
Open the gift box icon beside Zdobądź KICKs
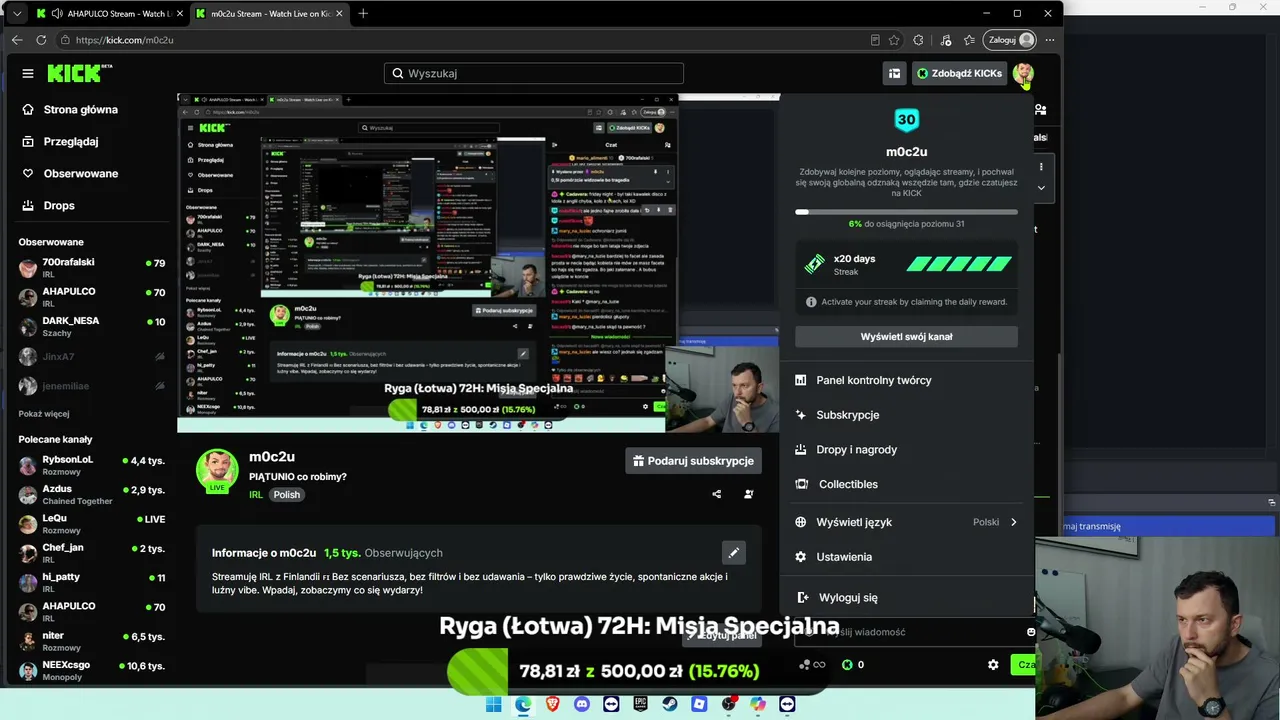(x=894, y=73)
